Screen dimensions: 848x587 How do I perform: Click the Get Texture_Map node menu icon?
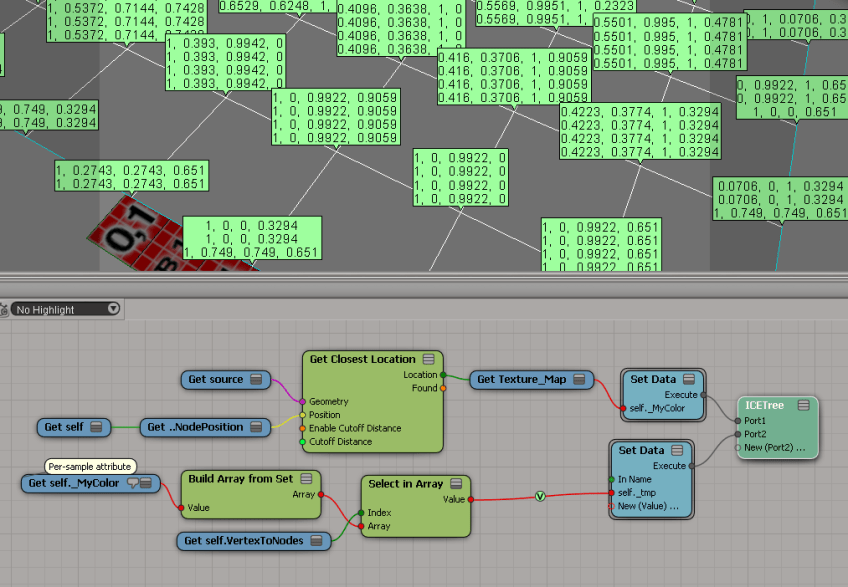coord(577,379)
